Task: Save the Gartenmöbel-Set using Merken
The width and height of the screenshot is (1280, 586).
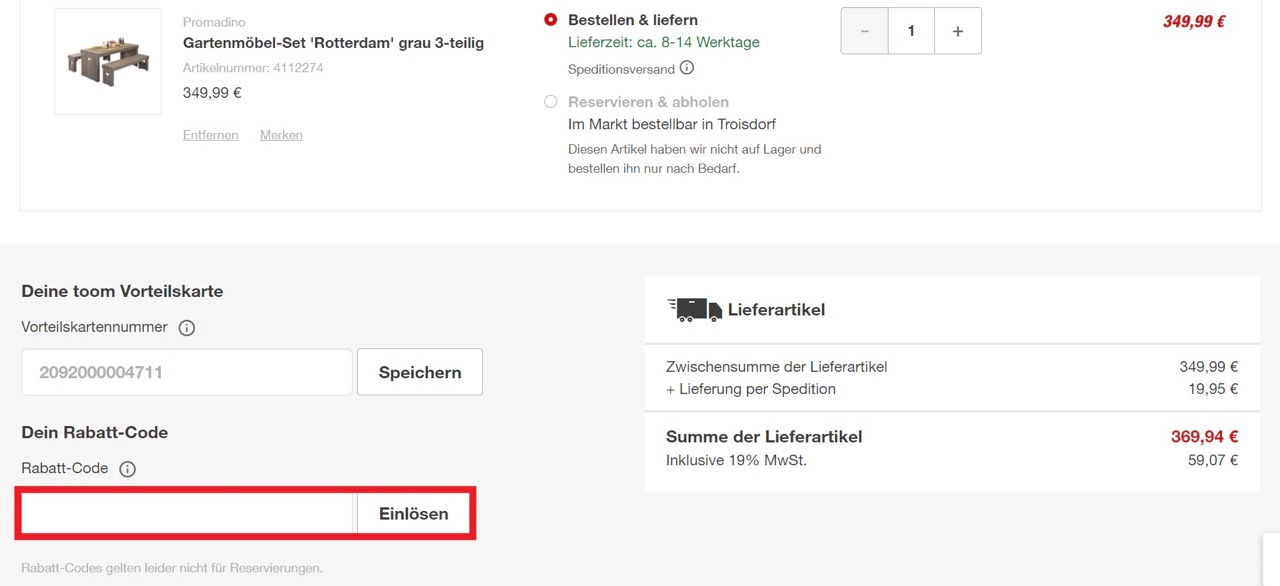Action: point(281,134)
